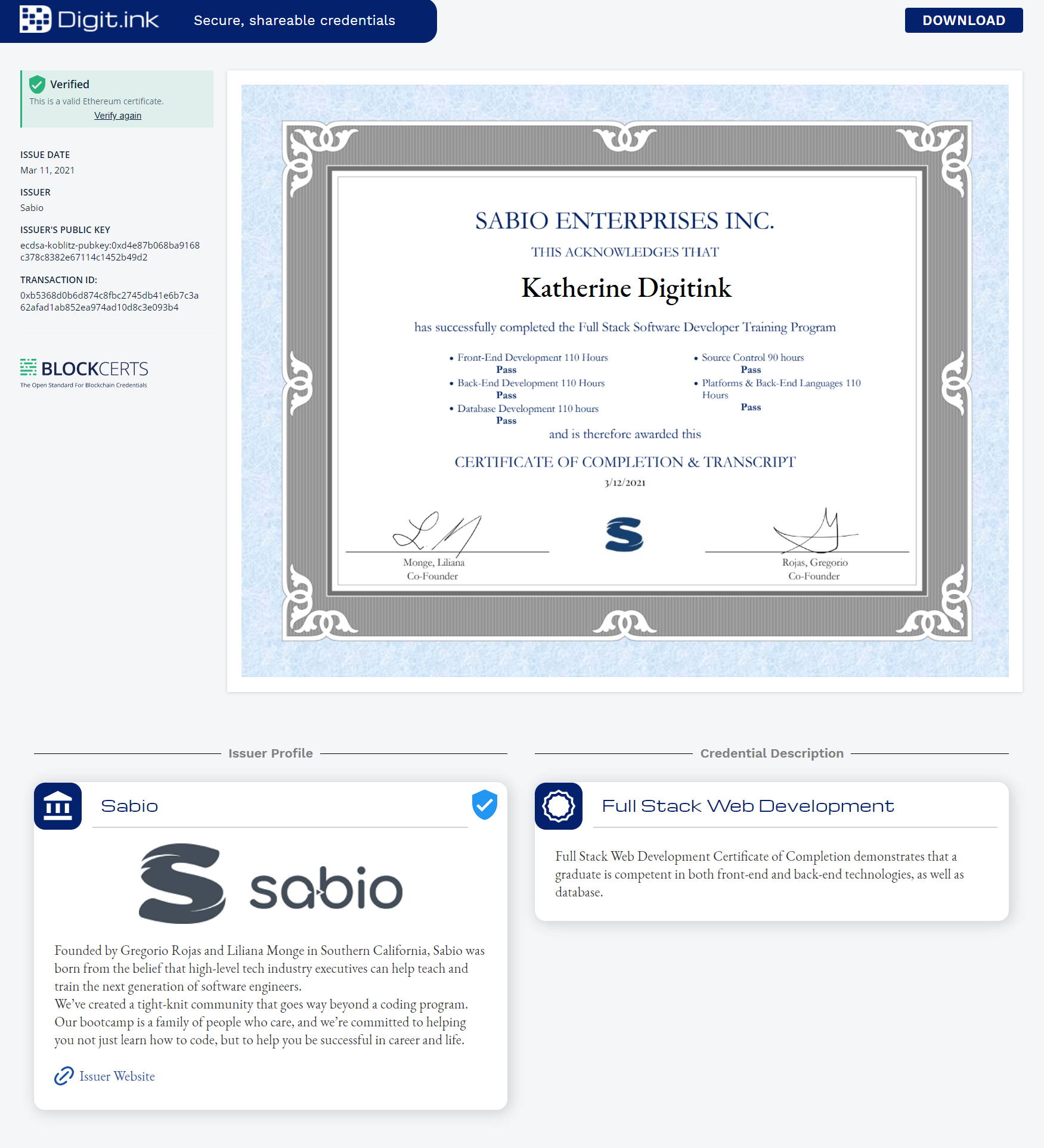The image size is (1044, 1148).
Task: Click 'SABIO ENTERPRISES INC.' certificate title
Action: (x=625, y=221)
